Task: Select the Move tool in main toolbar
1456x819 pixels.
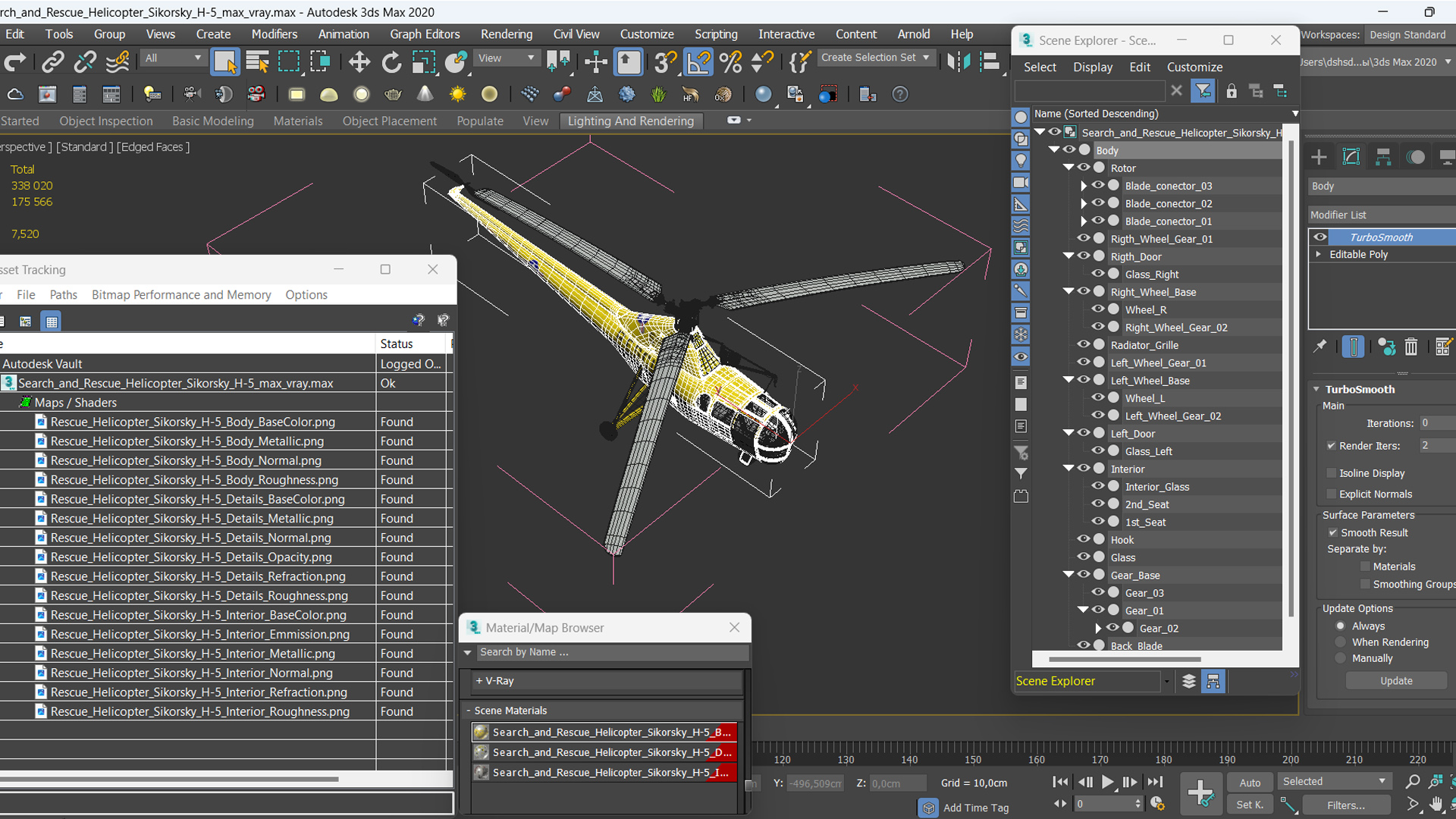Action: 359,61
